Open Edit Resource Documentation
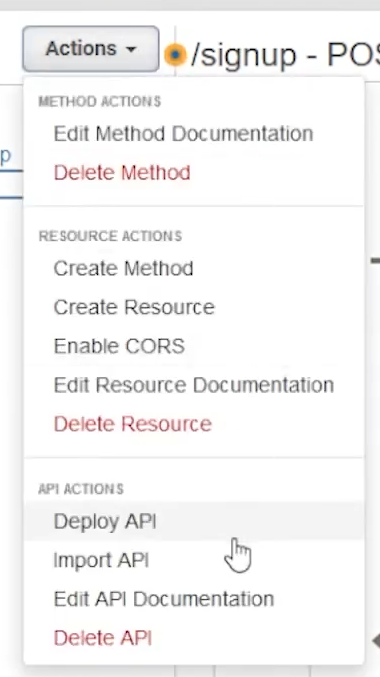 pos(194,385)
